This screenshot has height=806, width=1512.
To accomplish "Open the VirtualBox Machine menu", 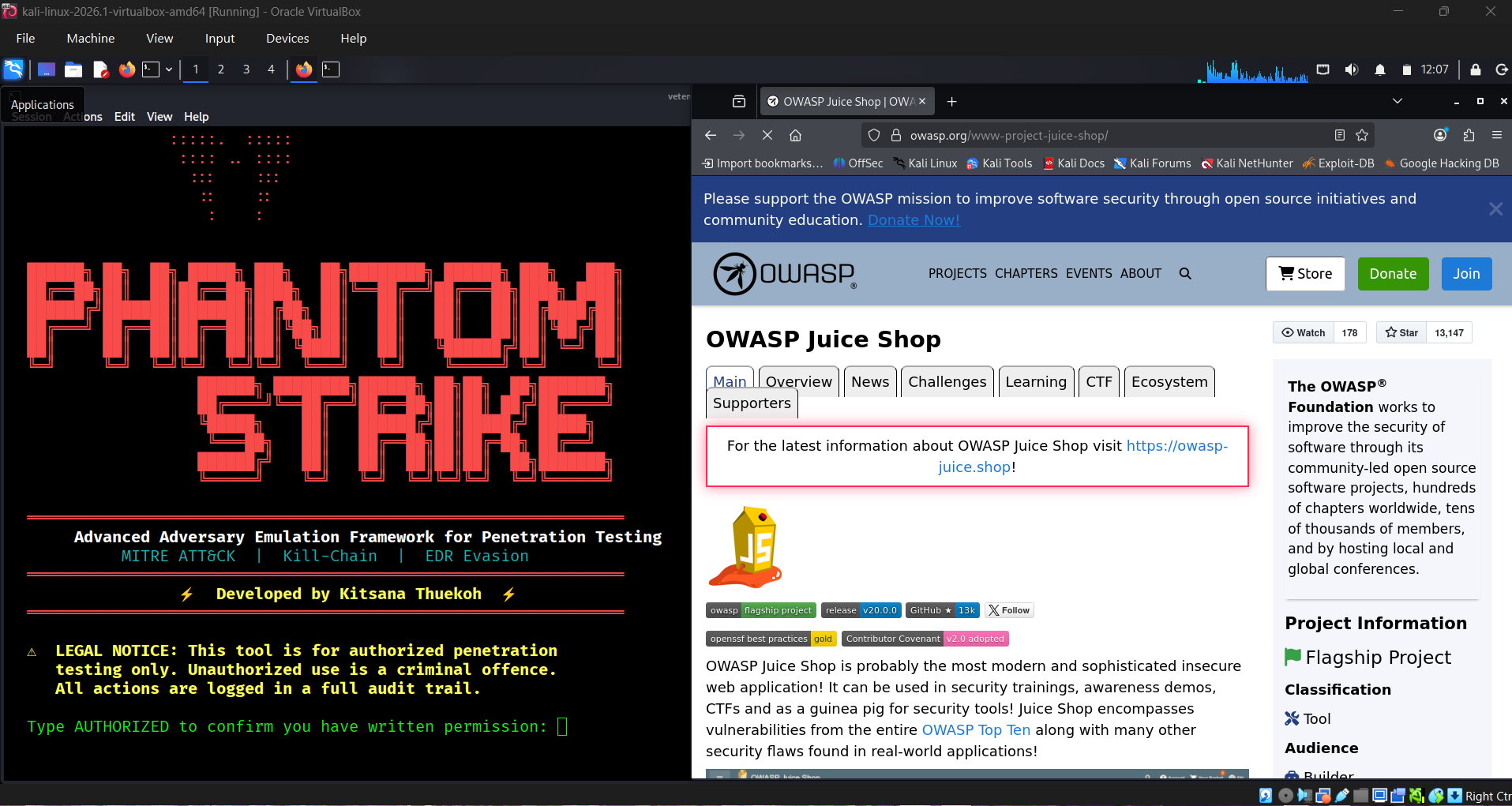I will 91,38.
